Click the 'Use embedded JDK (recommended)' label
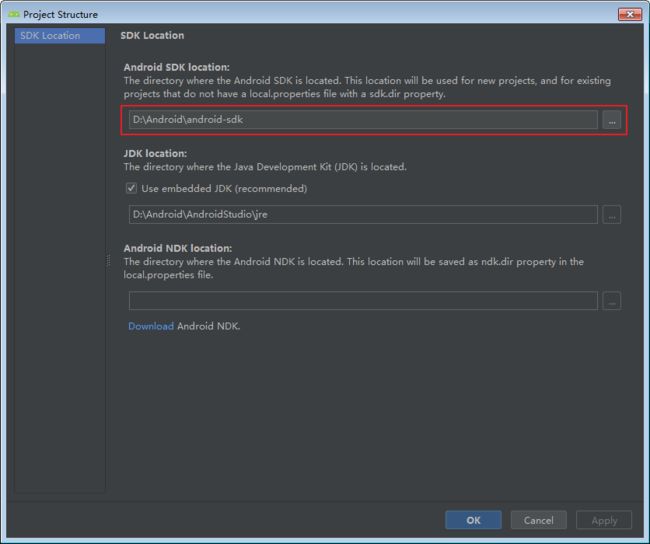 [224, 189]
